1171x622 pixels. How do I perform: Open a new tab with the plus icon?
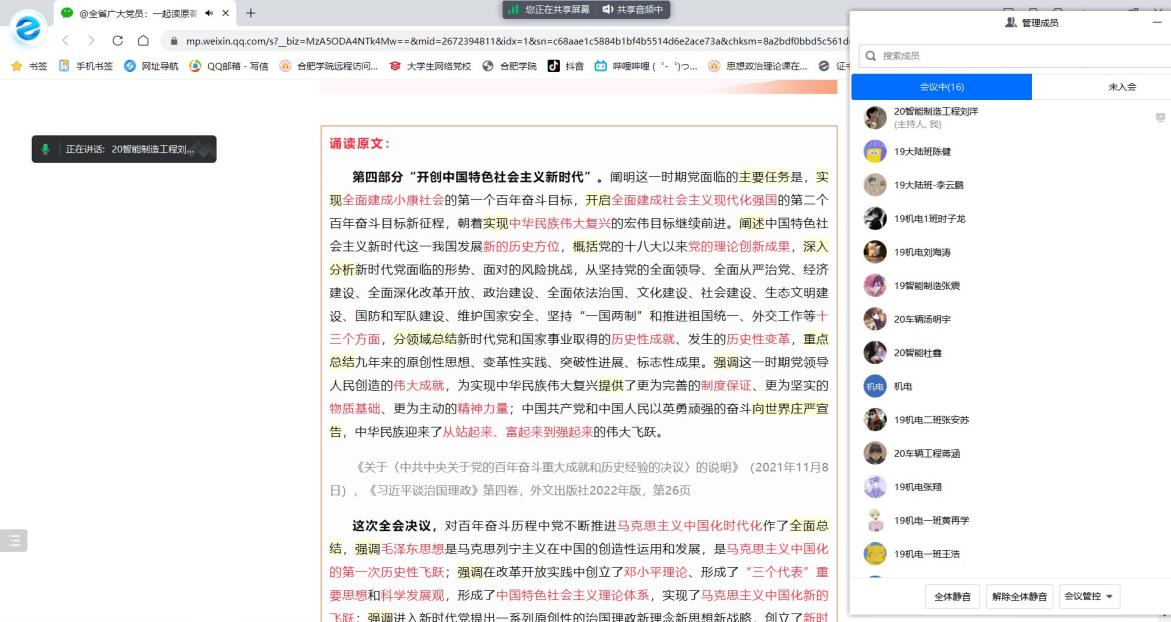[250, 13]
